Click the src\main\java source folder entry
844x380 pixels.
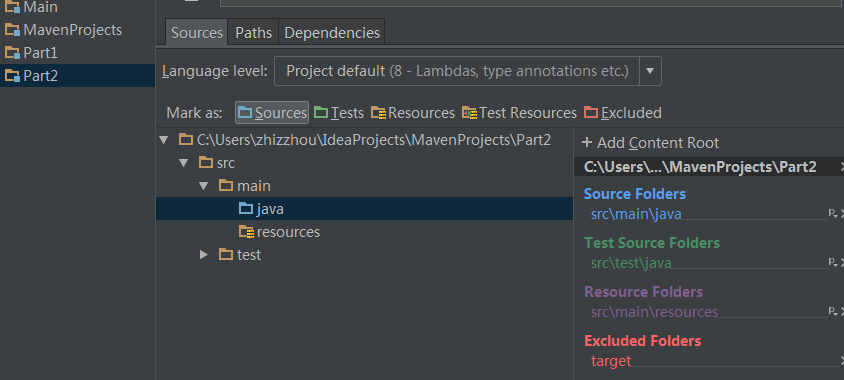[636, 214]
